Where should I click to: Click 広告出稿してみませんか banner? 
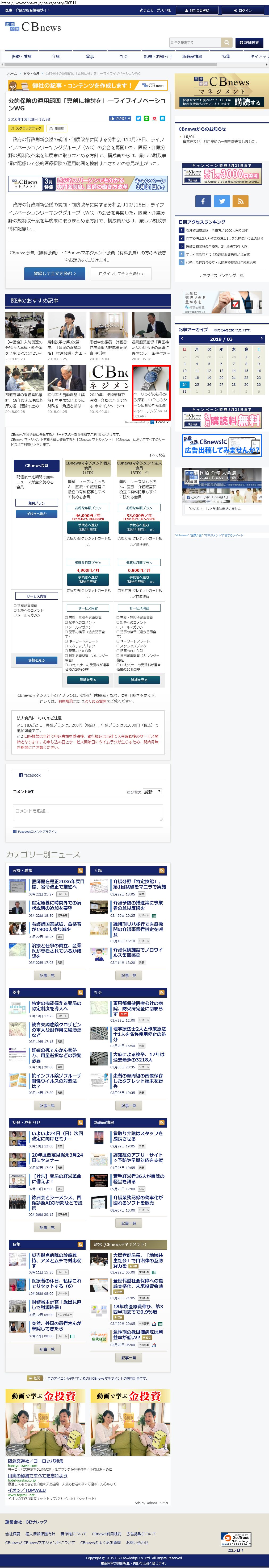[x=221, y=446]
